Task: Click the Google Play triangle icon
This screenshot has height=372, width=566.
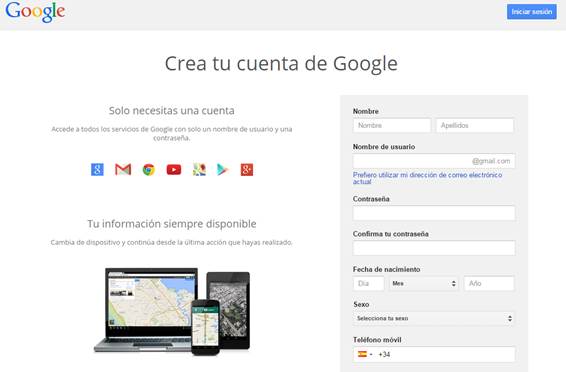Action: click(x=222, y=169)
